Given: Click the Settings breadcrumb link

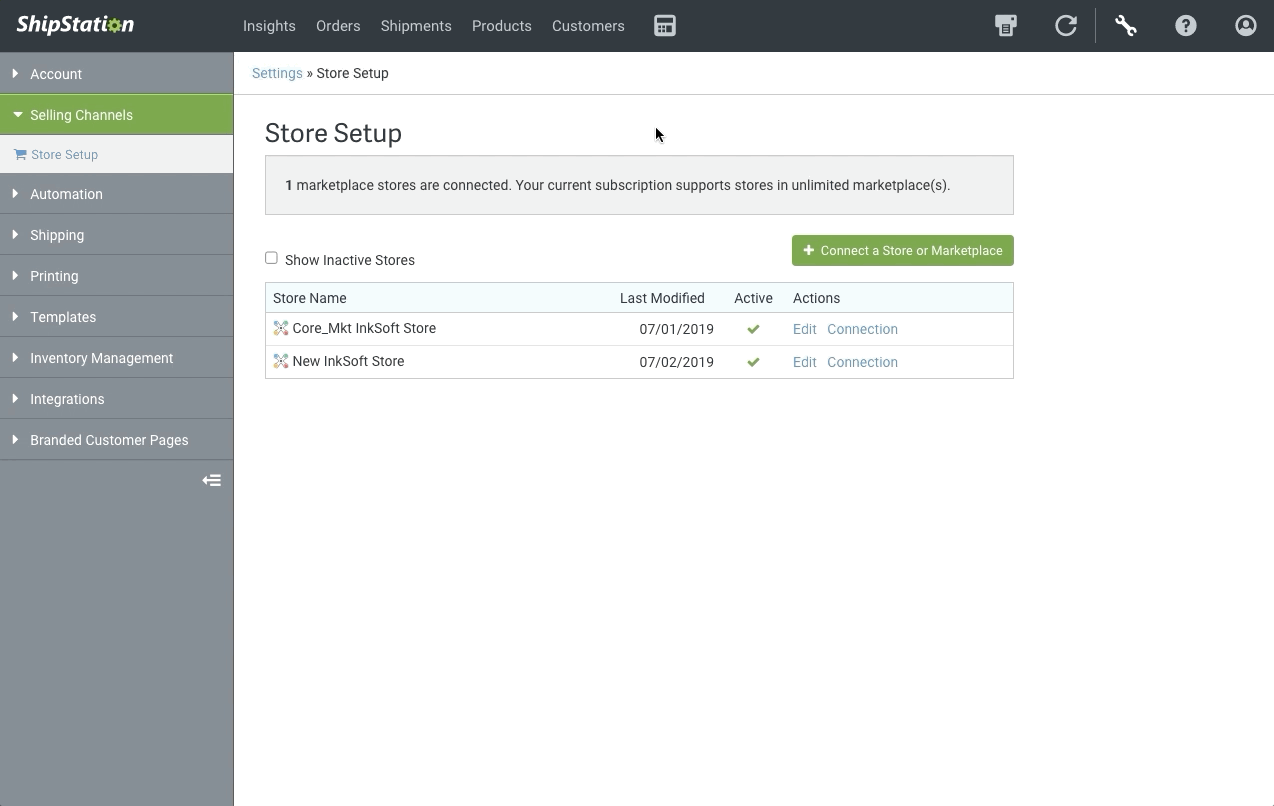Looking at the screenshot, I should [x=277, y=72].
